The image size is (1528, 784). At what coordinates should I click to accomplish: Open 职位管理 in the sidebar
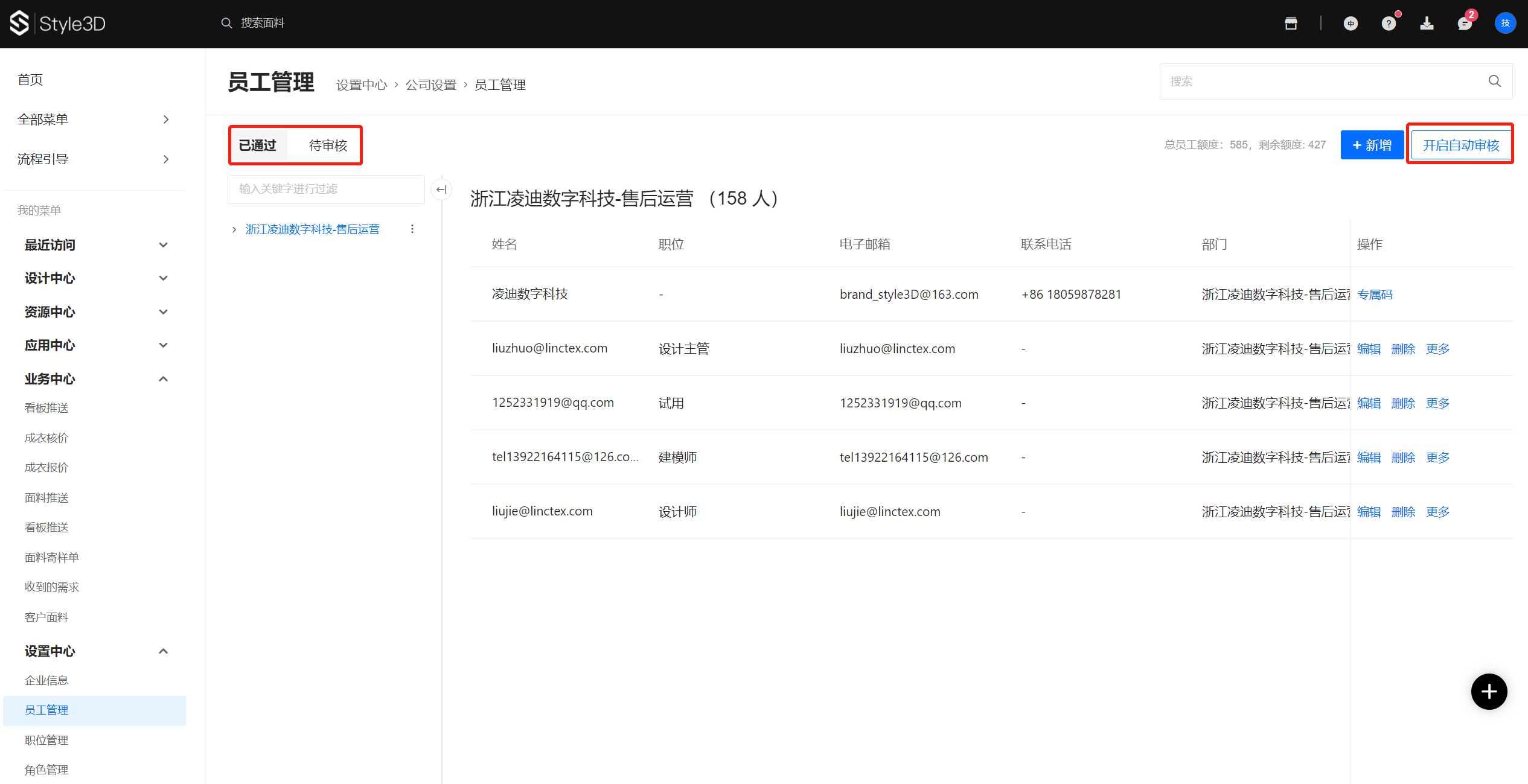46,740
